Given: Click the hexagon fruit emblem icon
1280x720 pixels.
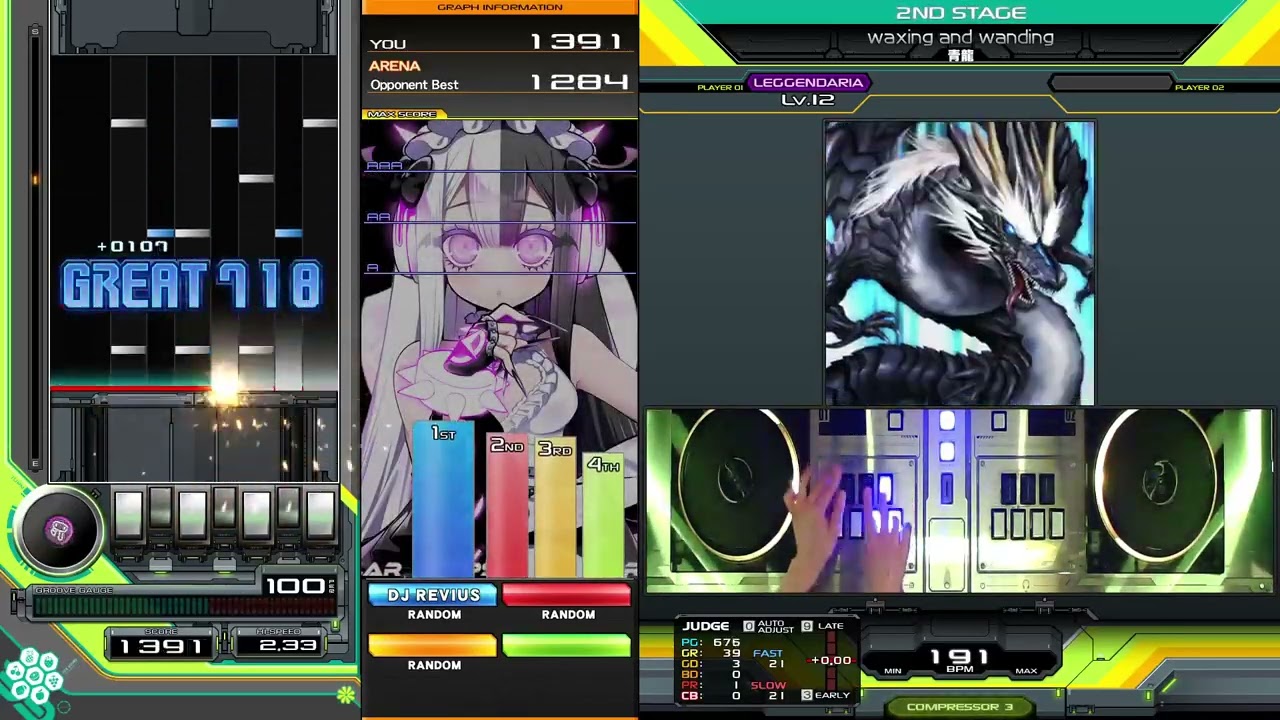Looking at the screenshot, I should click(32, 677).
